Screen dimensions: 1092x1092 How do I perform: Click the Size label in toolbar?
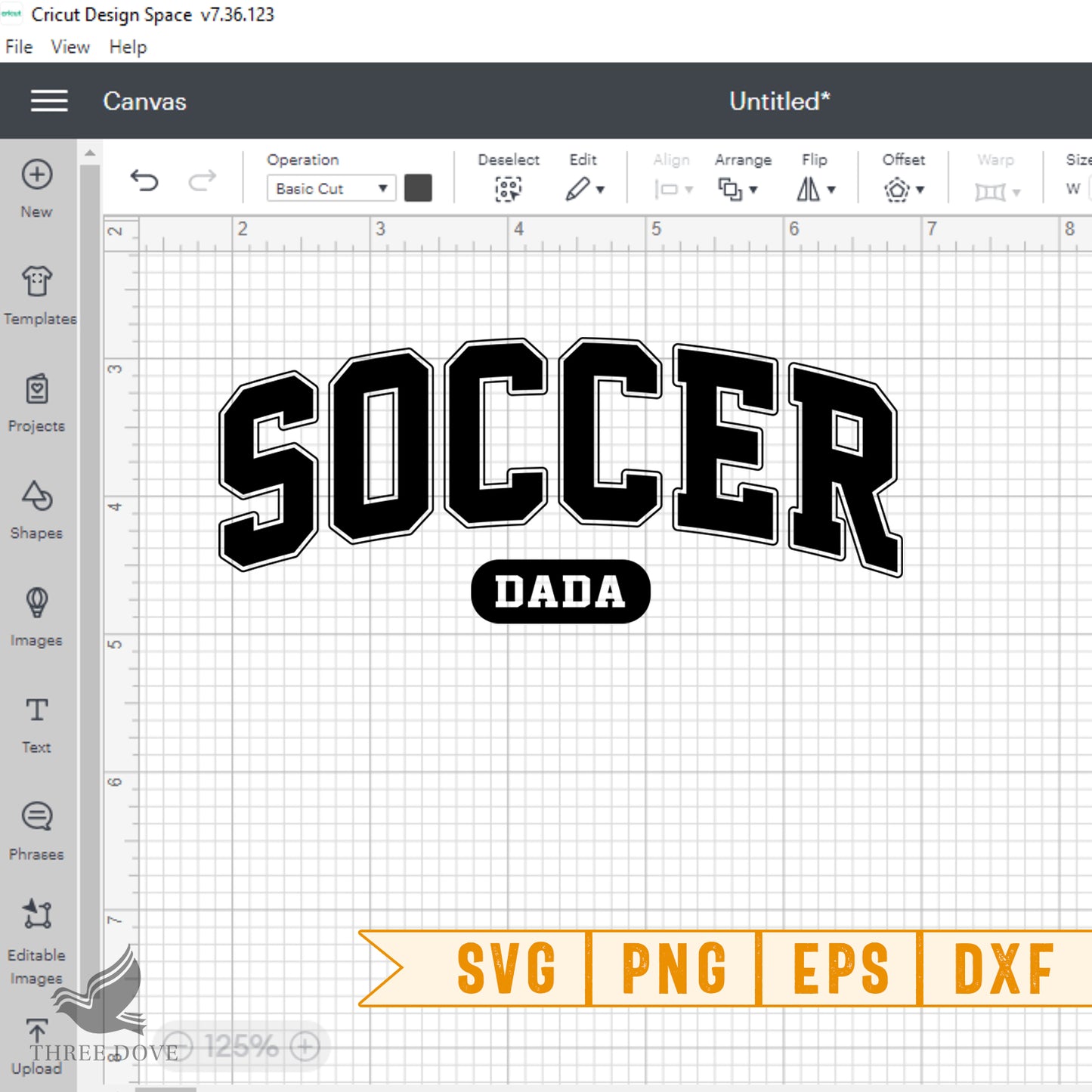1078,159
